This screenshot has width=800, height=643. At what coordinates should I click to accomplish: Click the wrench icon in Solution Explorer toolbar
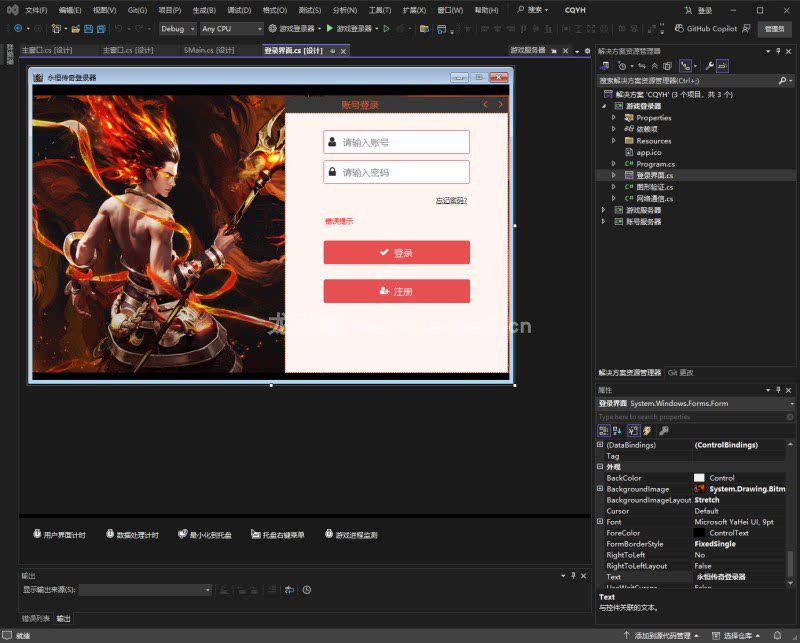[709, 65]
